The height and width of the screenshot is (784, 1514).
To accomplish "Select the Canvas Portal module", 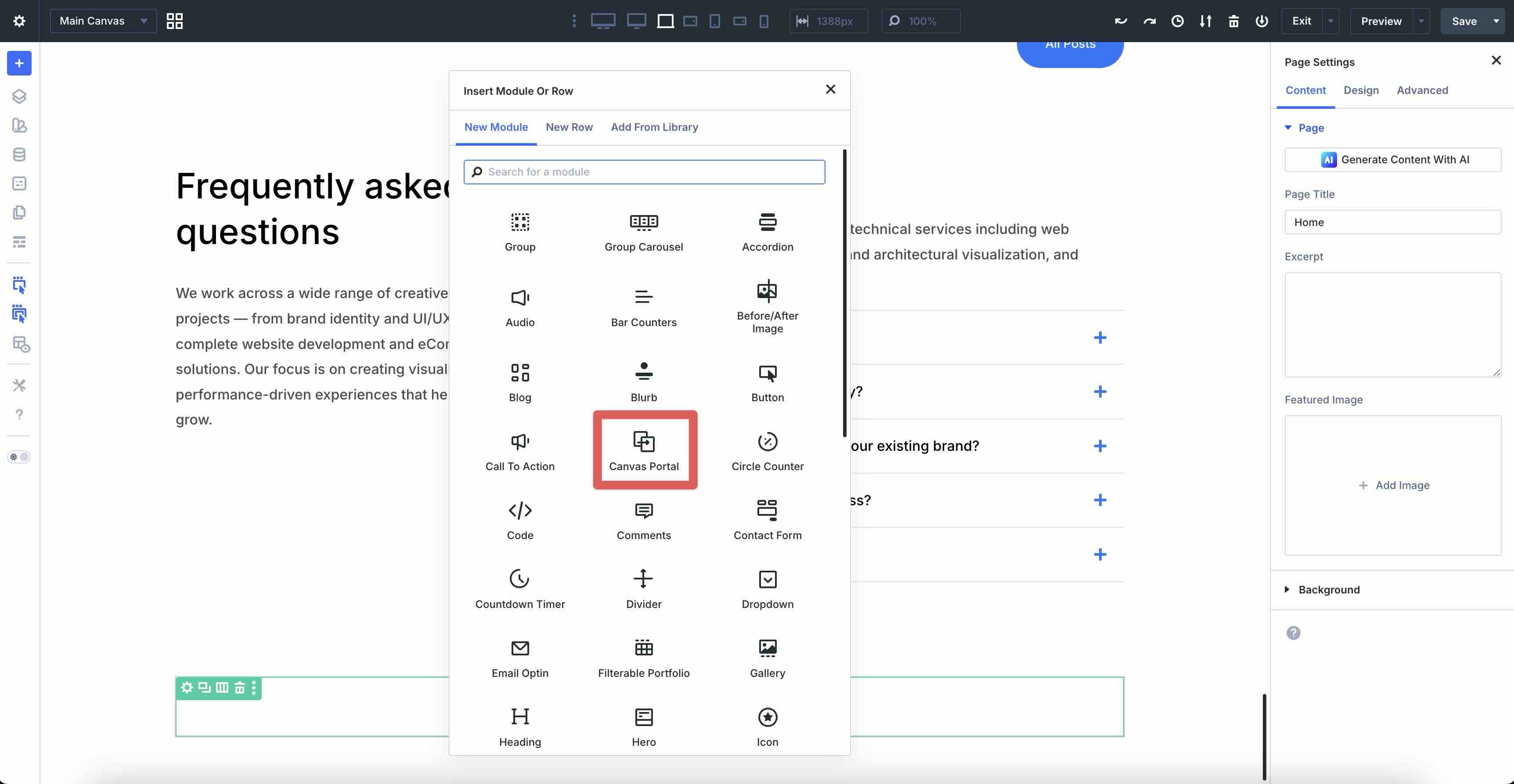I will (x=644, y=450).
